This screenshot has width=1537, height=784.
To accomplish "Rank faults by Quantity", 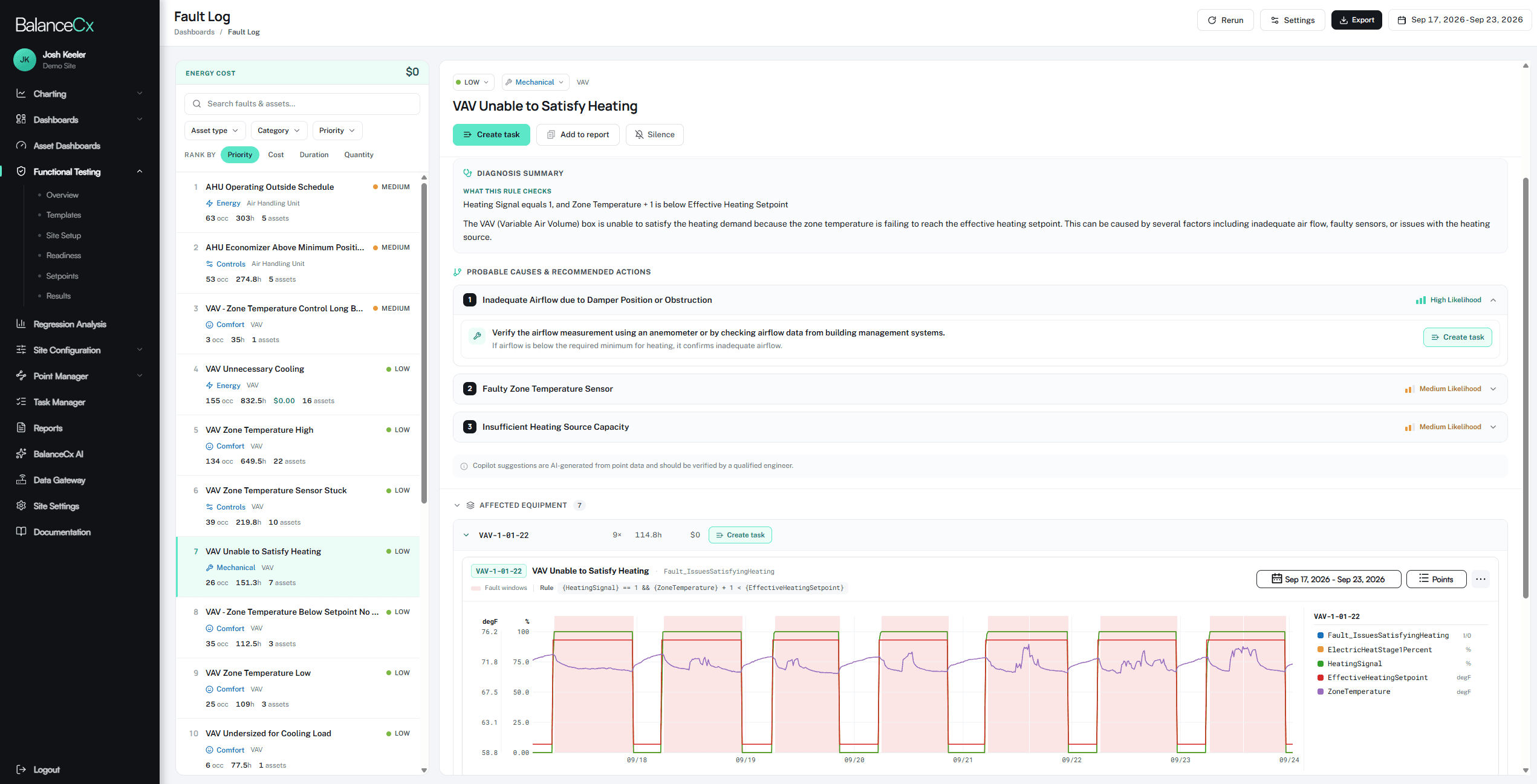I will point(359,155).
